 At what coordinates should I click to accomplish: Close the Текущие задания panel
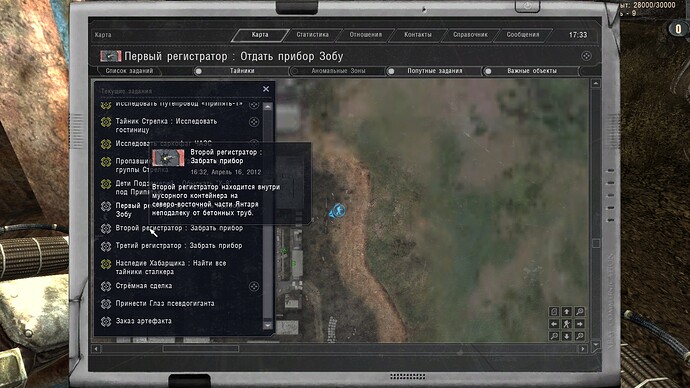point(266,89)
